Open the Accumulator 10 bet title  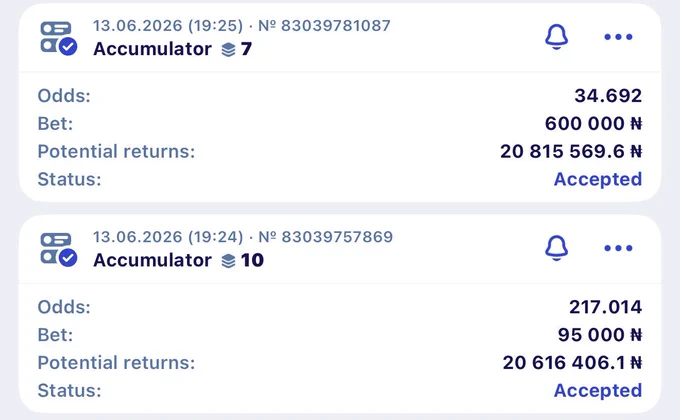point(179,260)
